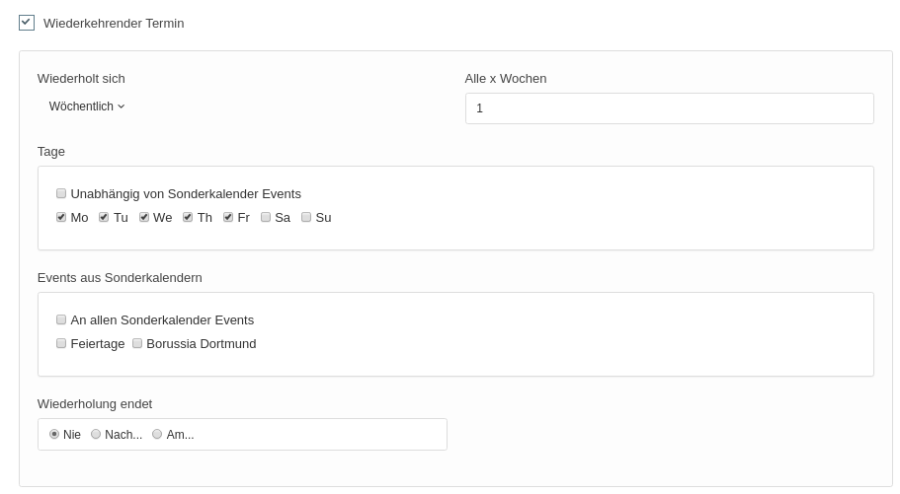Viewport: 900px width, 494px height.
Task: Click the Wiederholt sich label
Action: point(81,78)
